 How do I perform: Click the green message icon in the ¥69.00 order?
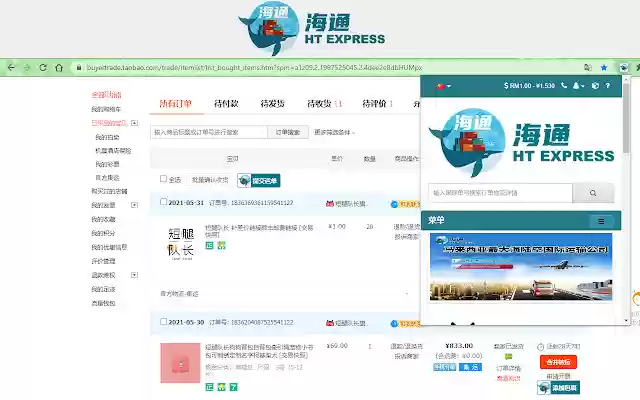pos(509,357)
